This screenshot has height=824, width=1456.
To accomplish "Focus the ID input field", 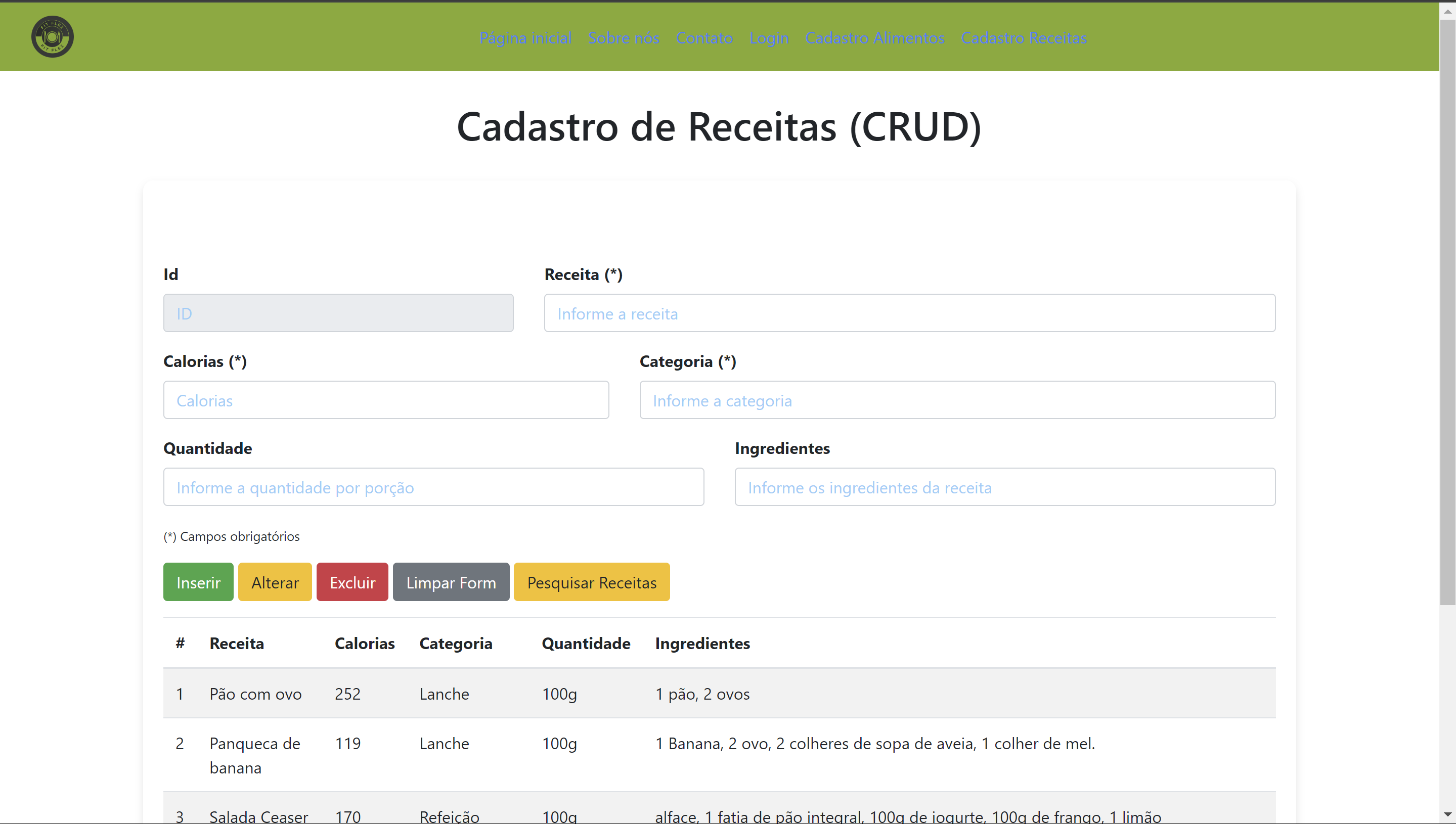I will click(337, 312).
